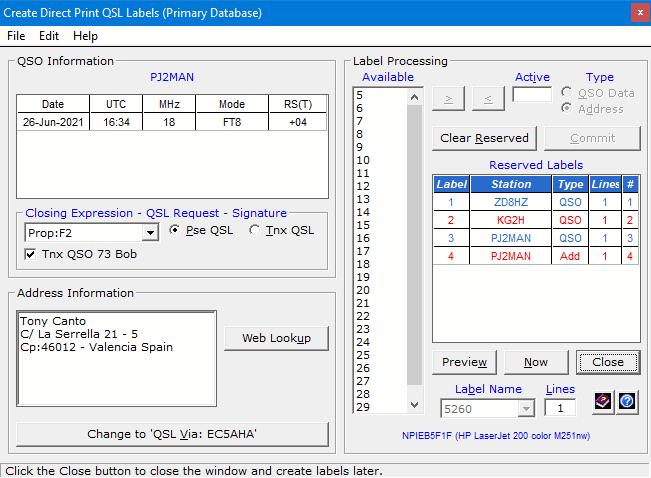Click the move-right '>' arrow button
Viewport: 651px width, 478px height.
pos(448,99)
